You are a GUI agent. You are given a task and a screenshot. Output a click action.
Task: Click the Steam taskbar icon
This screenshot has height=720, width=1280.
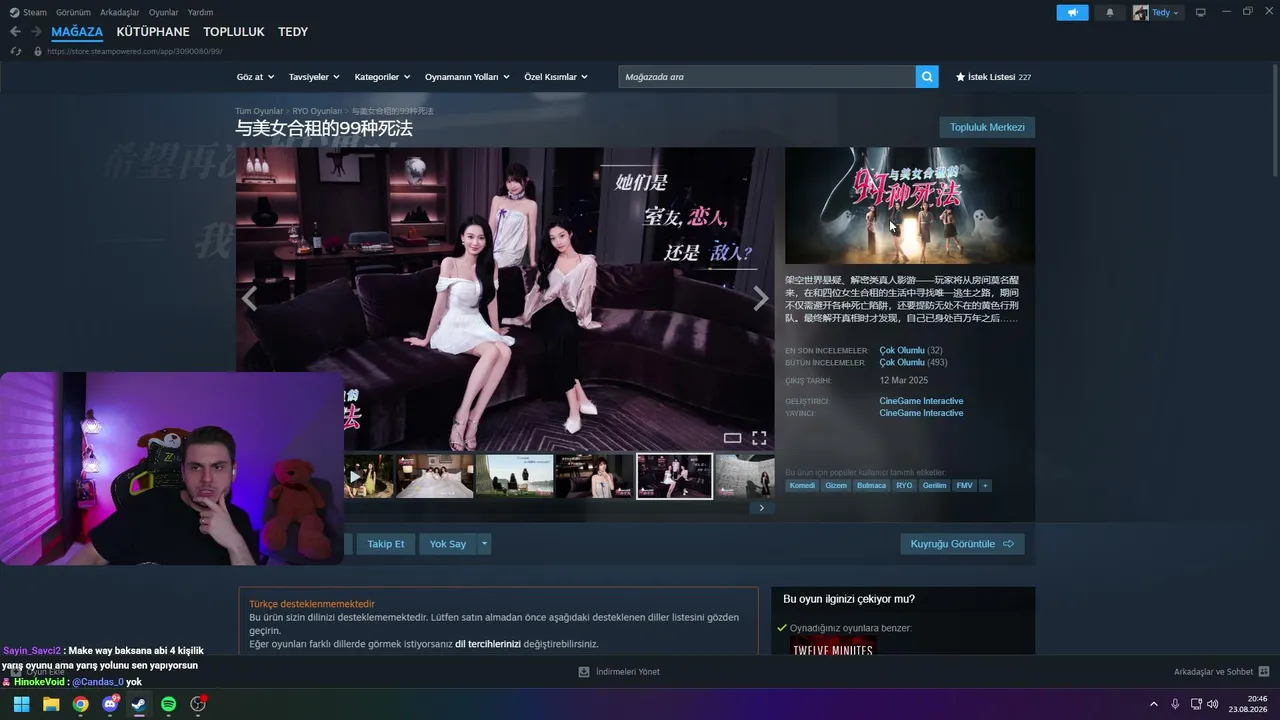click(x=139, y=704)
